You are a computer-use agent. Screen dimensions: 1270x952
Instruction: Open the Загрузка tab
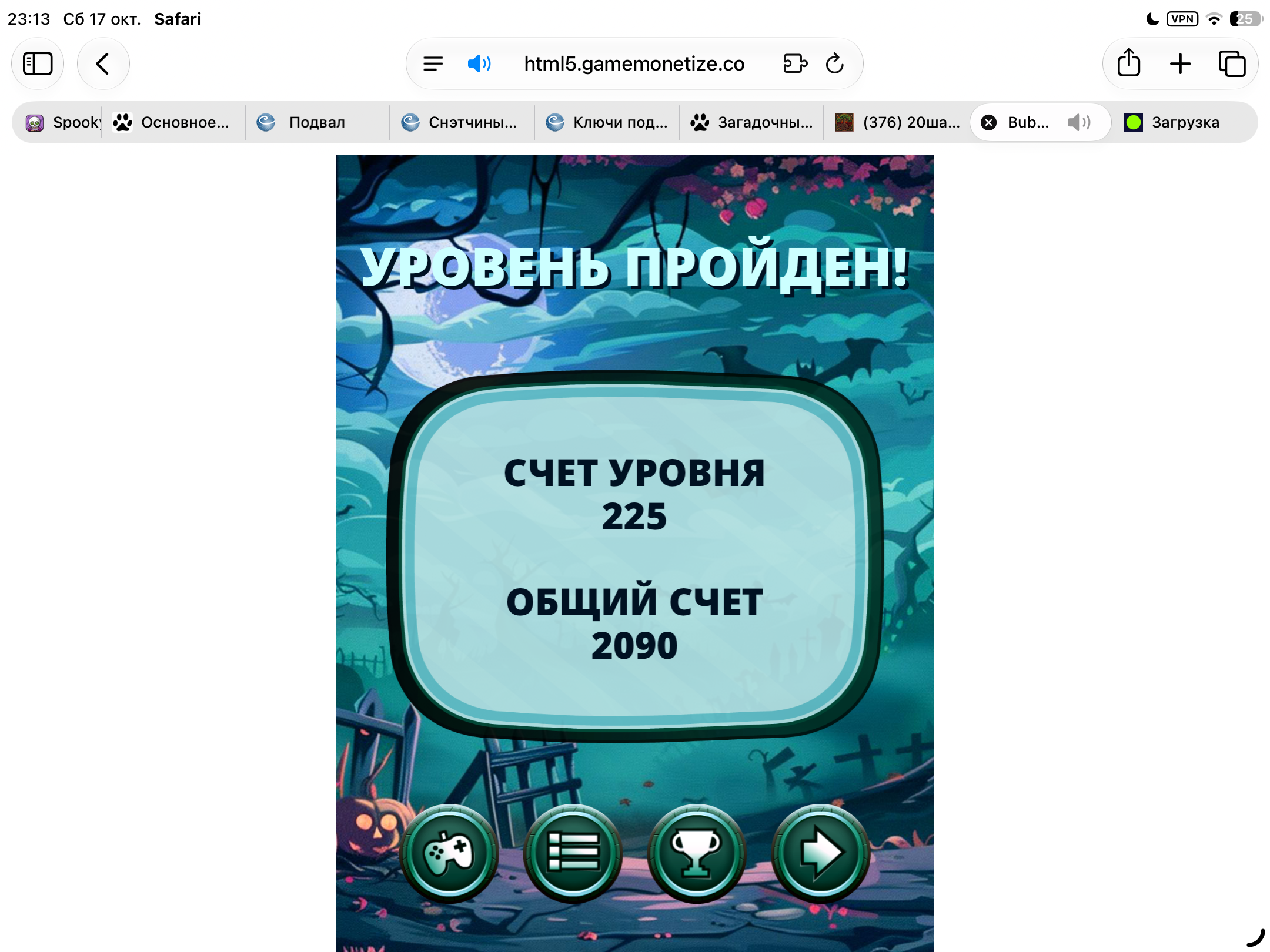[x=1183, y=122]
